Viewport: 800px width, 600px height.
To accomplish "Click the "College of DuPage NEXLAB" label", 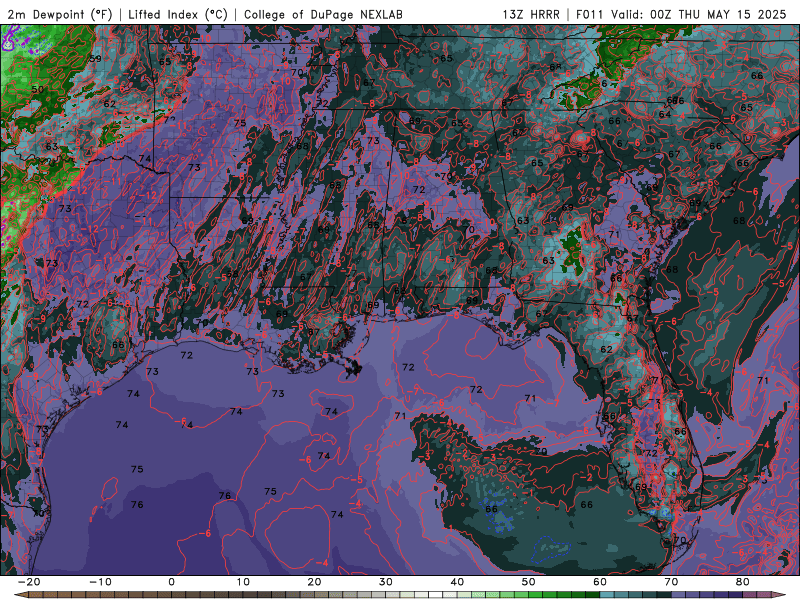I will (x=323, y=14).
